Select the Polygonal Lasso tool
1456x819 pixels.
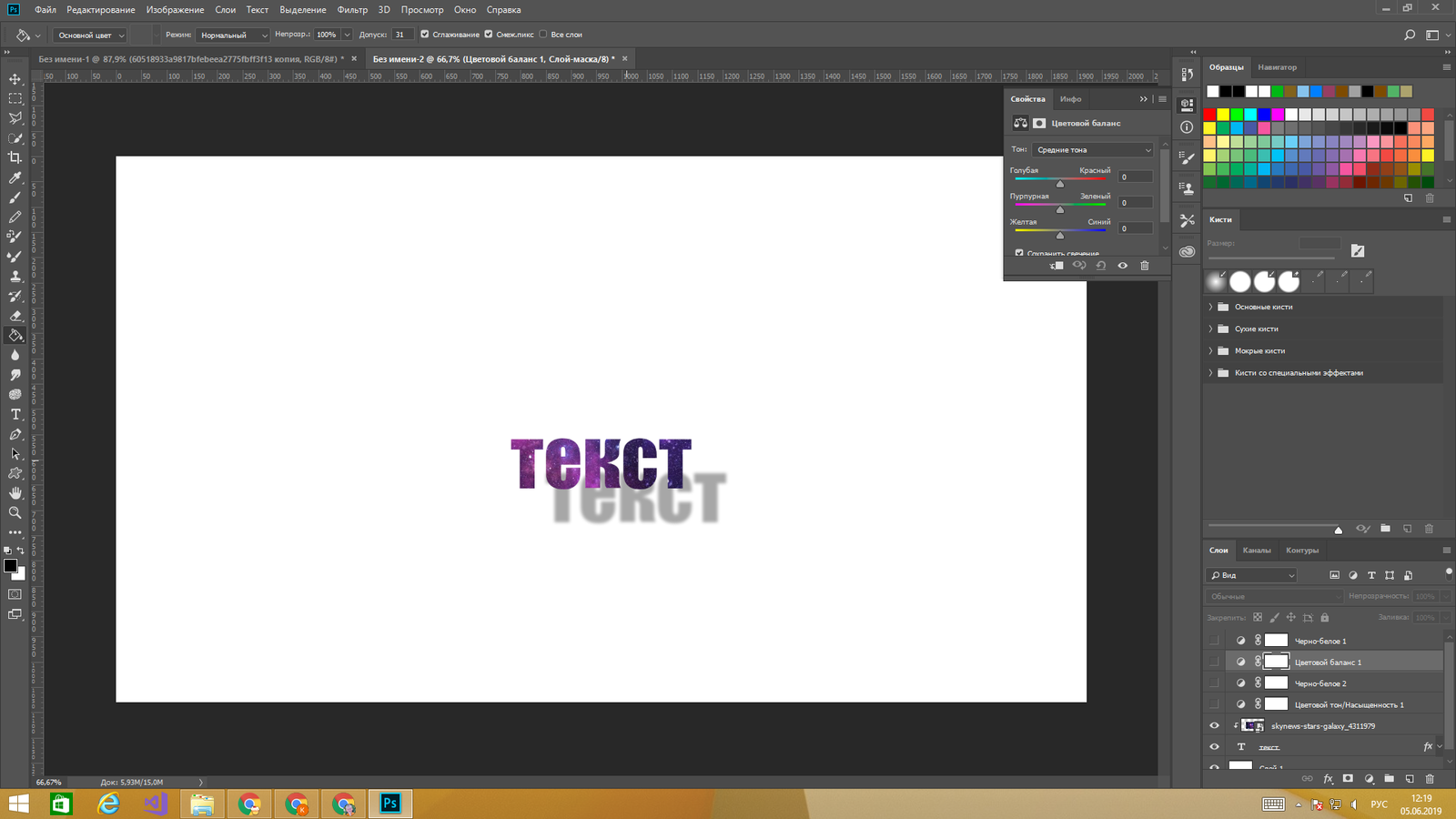pos(15,118)
